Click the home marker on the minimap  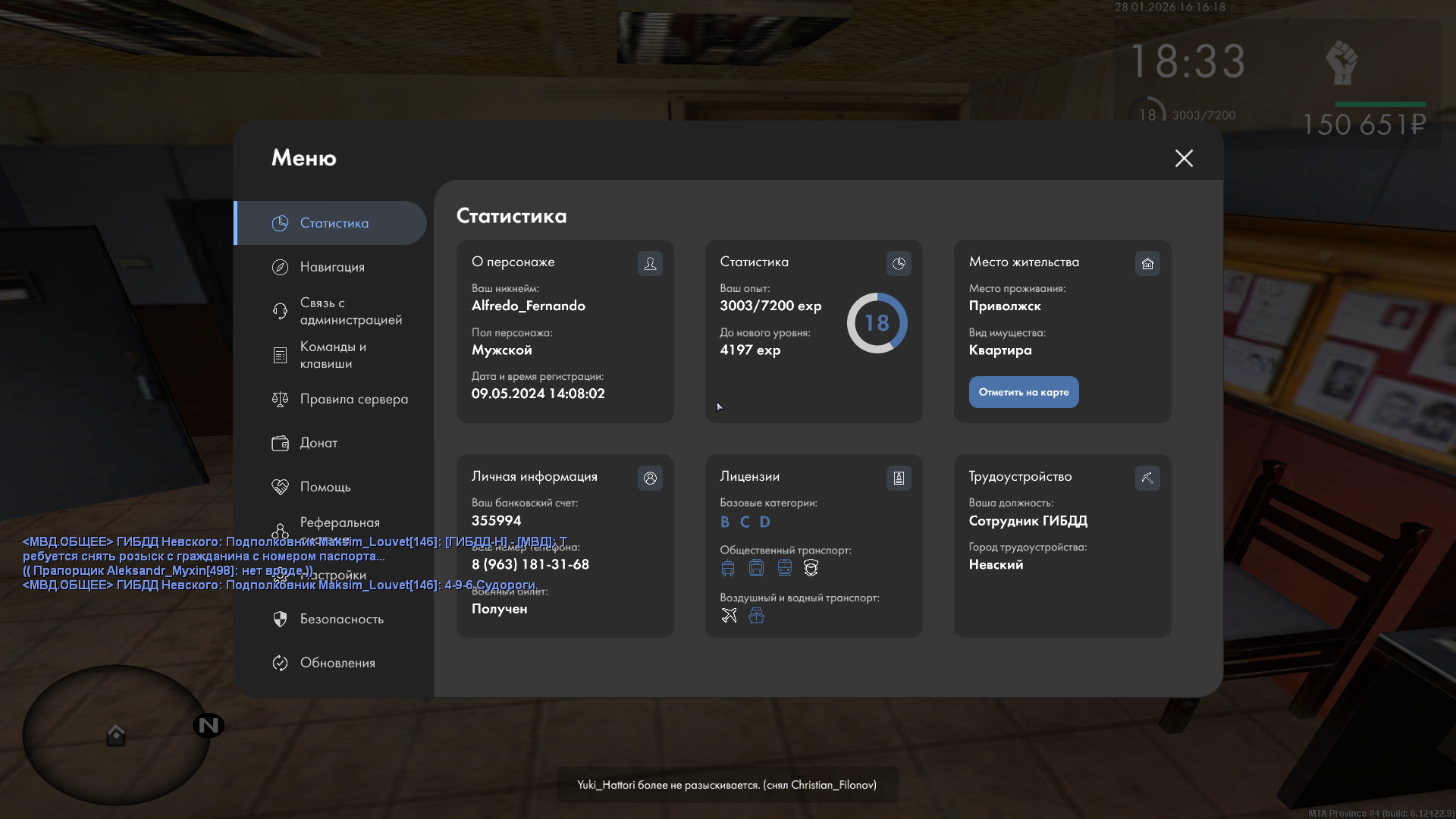tap(116, 734)
